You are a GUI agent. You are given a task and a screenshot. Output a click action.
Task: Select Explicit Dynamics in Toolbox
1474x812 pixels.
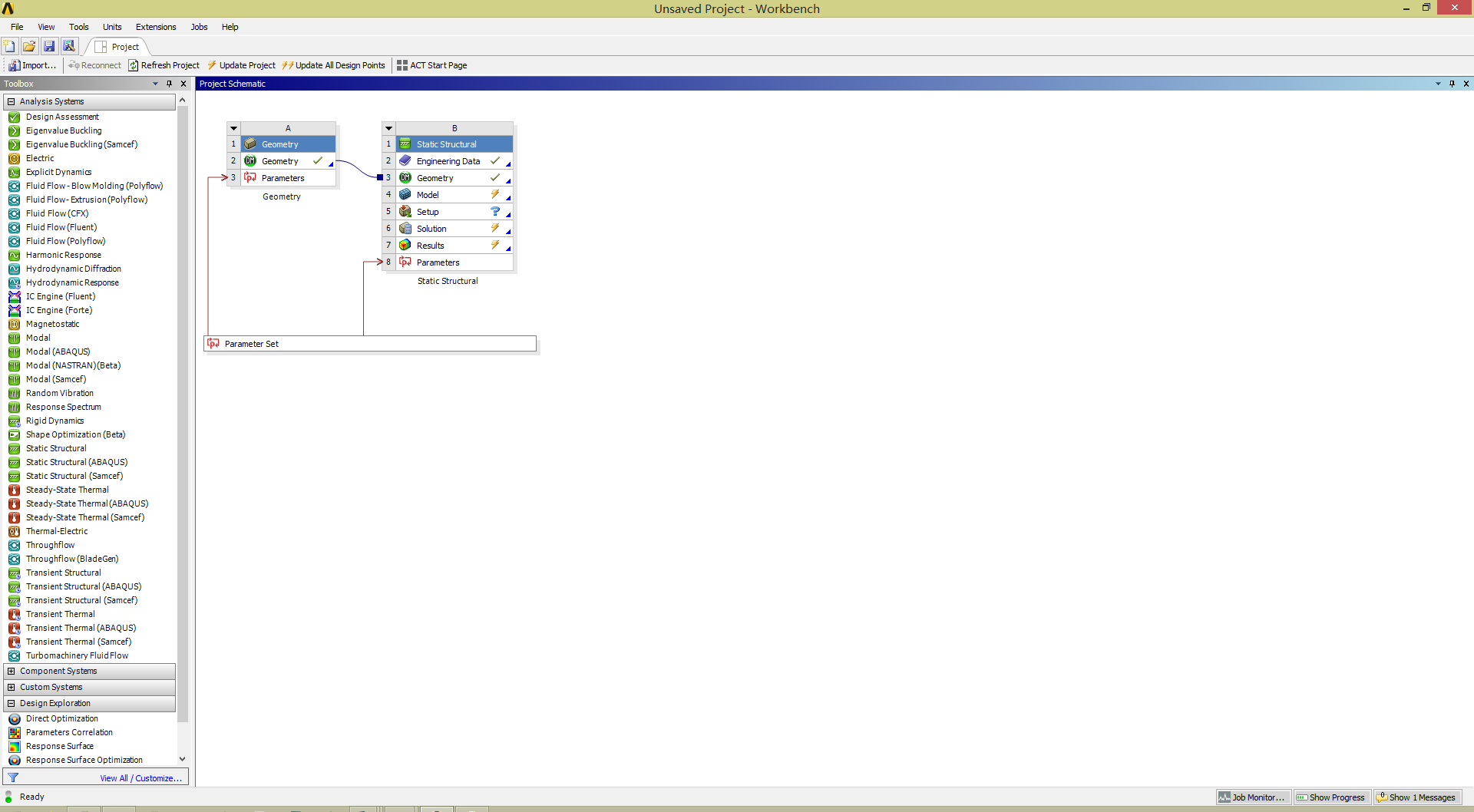tap(58, 172)
